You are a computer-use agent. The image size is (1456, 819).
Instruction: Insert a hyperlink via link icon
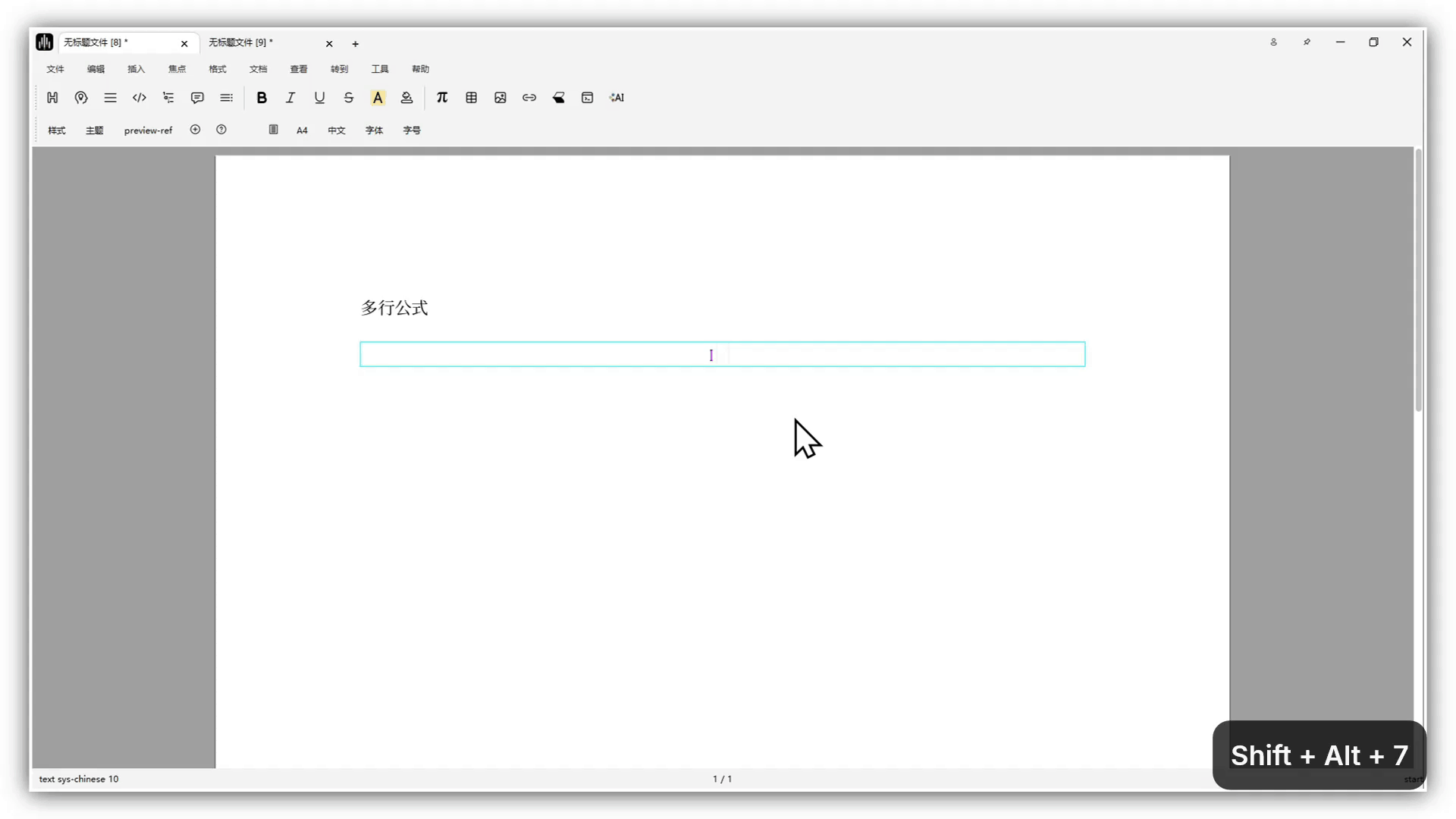tap(529, 98)
